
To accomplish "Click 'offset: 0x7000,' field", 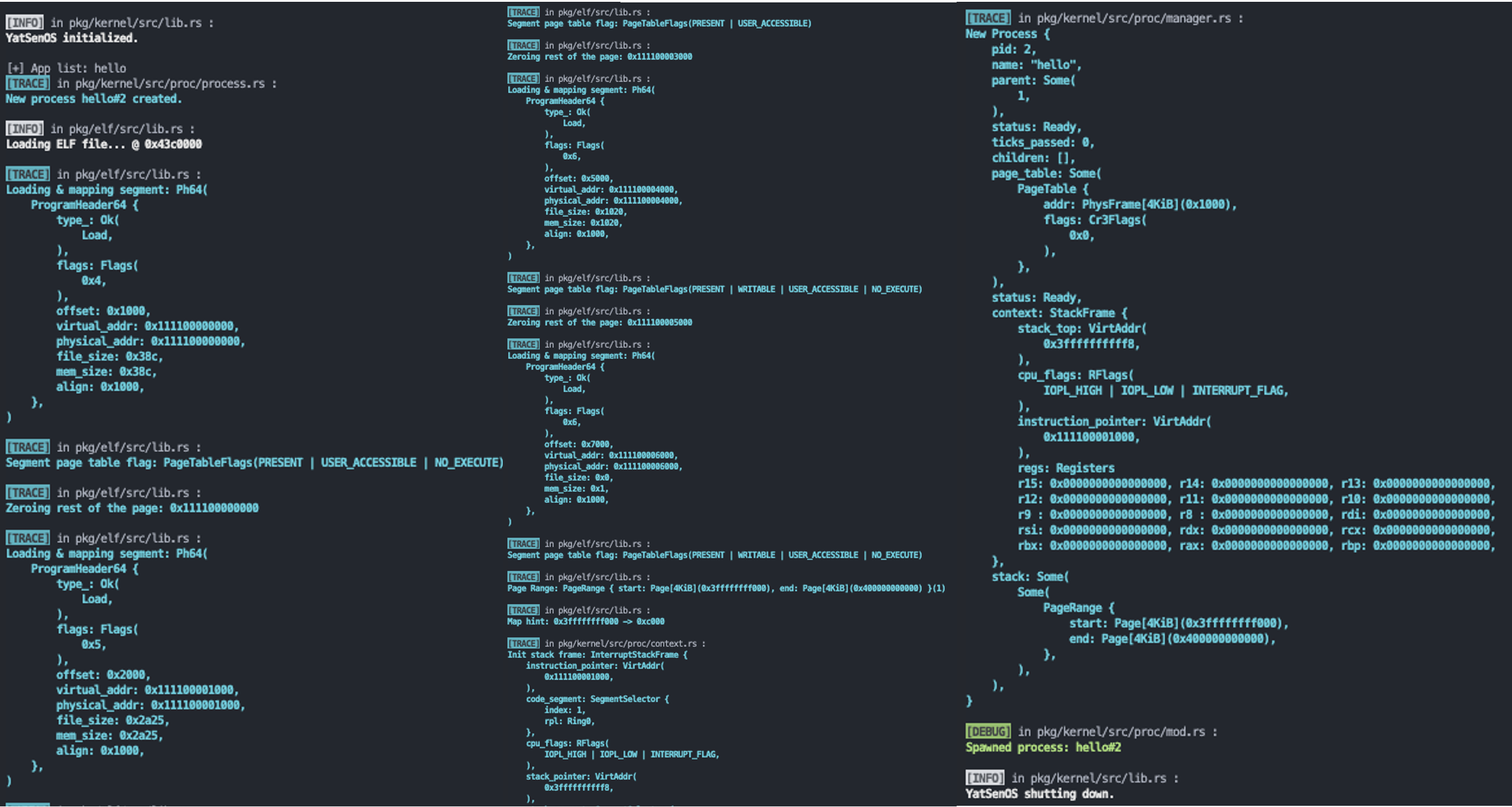I will pyautogui.click(x=579, y=444).
